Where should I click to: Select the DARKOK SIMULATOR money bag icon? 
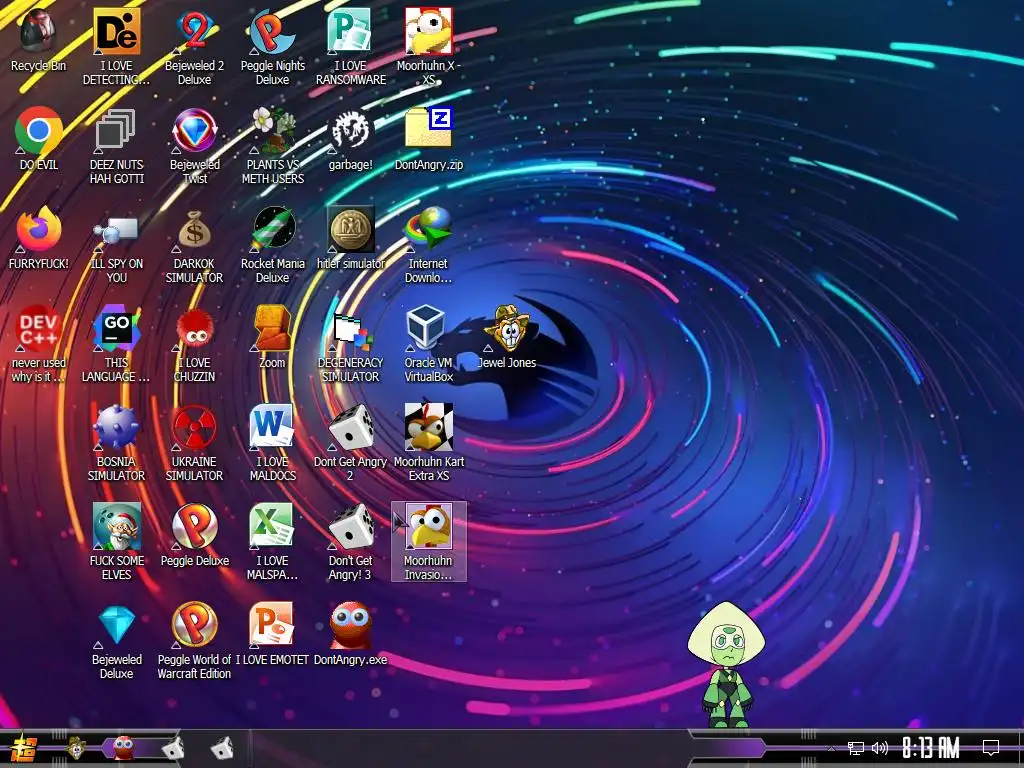(x=195, y=246)
